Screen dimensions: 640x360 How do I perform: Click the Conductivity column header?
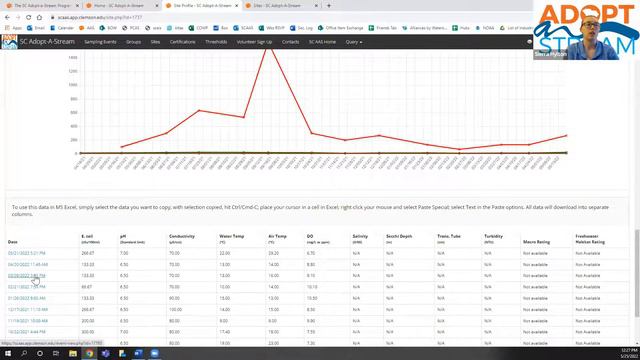182,239
